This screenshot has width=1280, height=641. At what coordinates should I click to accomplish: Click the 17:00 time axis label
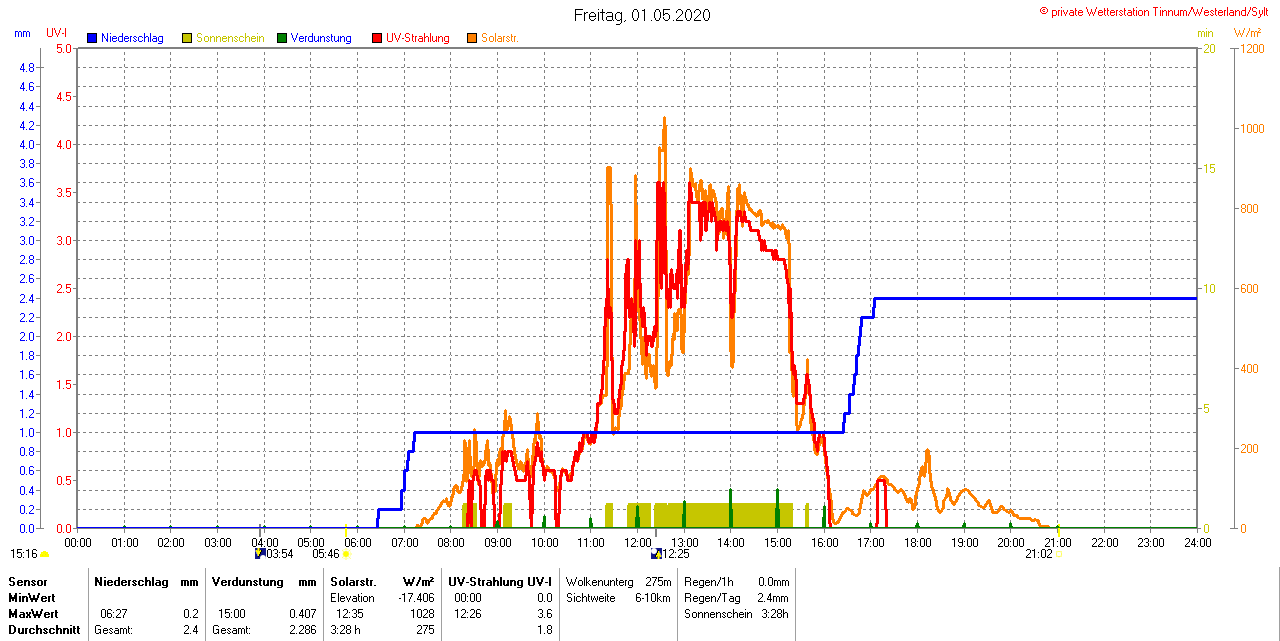pyautogui.click(x=871, y=542)
